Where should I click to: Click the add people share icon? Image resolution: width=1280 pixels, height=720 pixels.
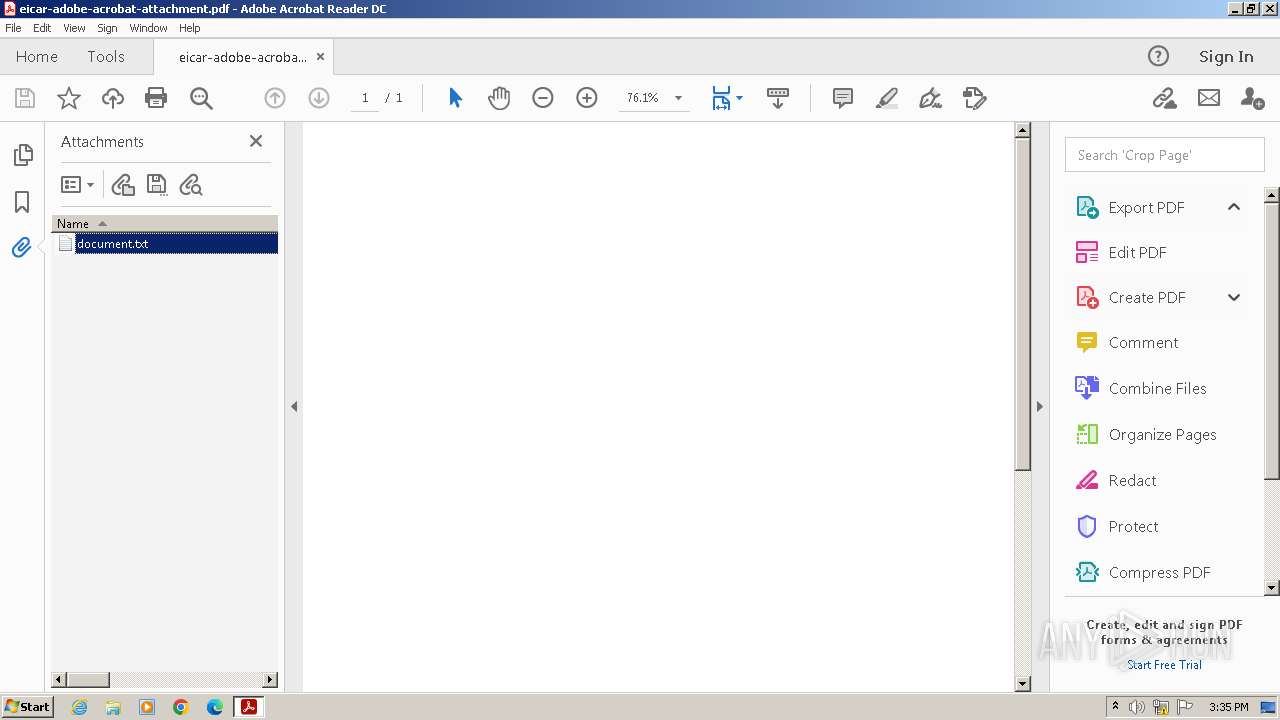1252,98
